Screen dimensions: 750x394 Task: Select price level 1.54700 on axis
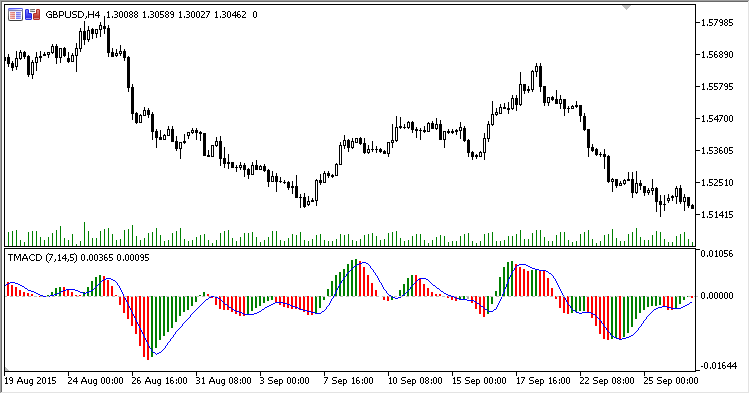pyautogui.click(x=717, y=119)
